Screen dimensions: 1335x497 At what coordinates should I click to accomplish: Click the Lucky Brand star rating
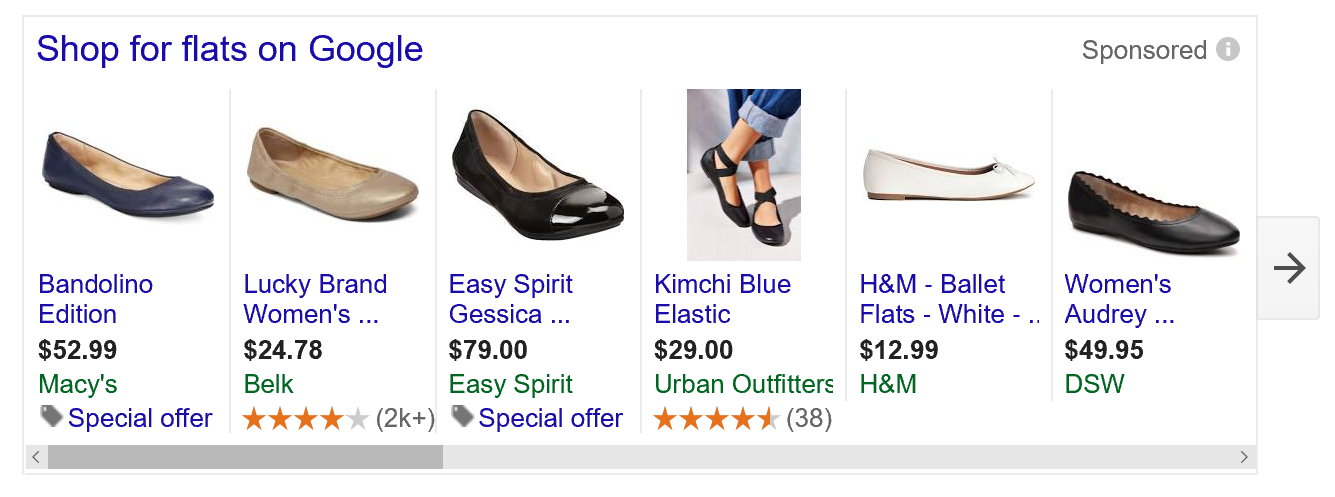click(x=306, y=419)
